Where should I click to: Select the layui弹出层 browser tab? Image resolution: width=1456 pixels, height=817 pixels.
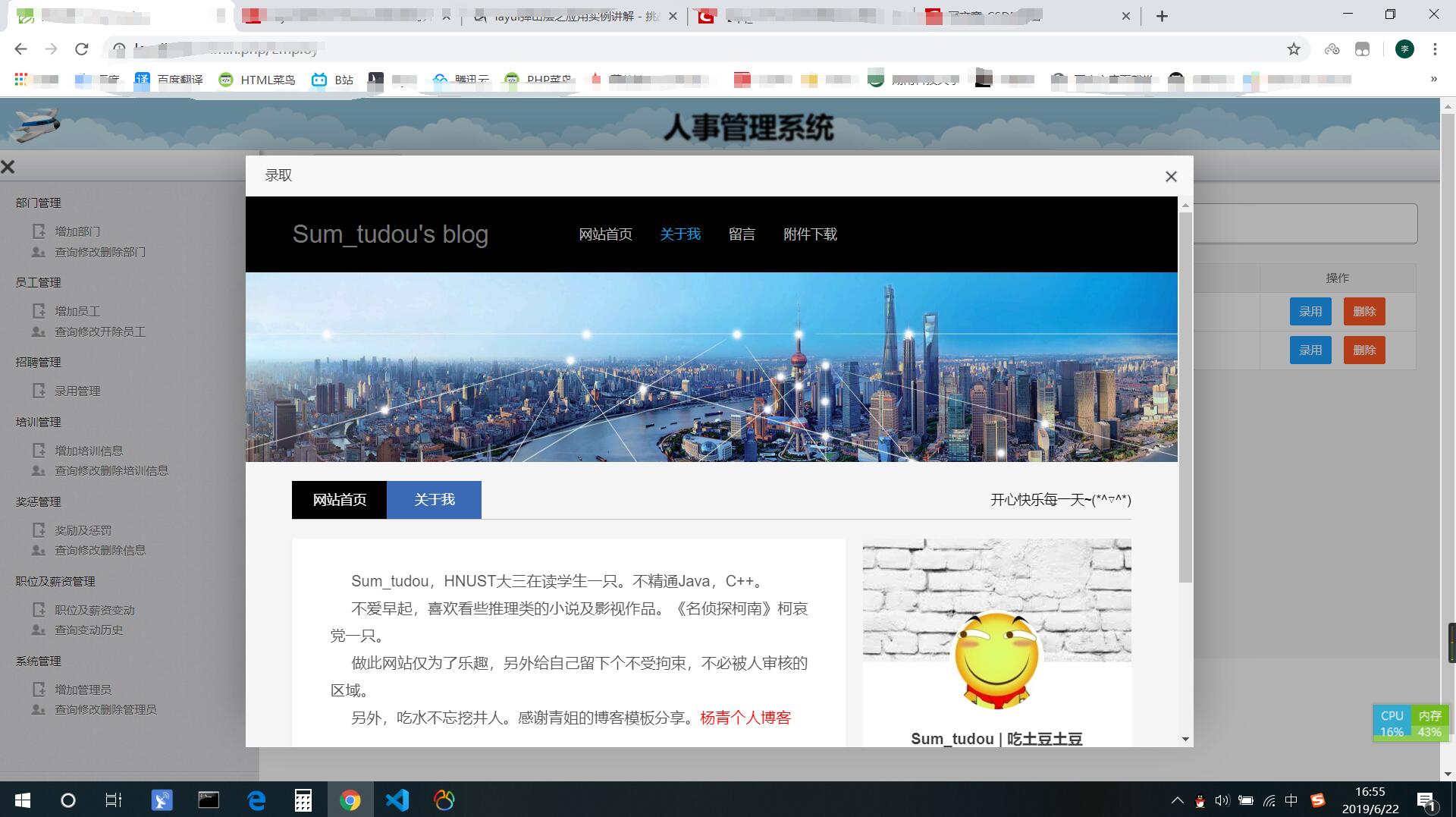(x=567, y=15)
